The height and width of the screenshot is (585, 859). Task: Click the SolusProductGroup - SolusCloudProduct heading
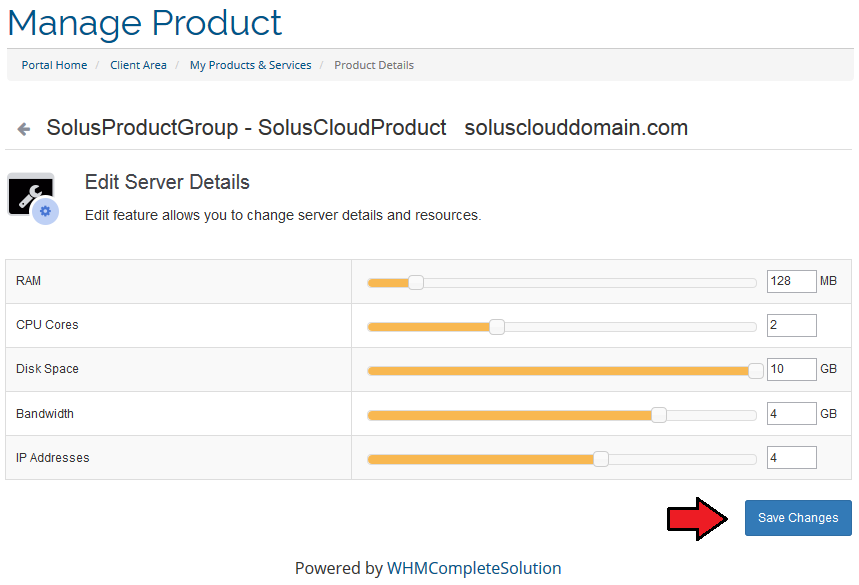(247, 128)
